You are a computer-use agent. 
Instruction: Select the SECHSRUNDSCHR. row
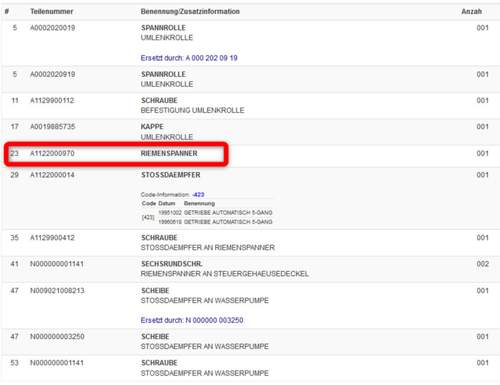pyautogui.click(x=250, y=269)
